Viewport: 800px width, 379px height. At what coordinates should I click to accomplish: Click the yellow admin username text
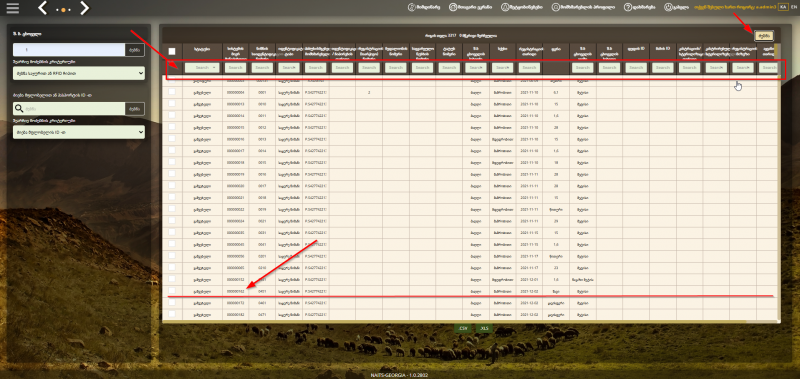coord(736,7)
